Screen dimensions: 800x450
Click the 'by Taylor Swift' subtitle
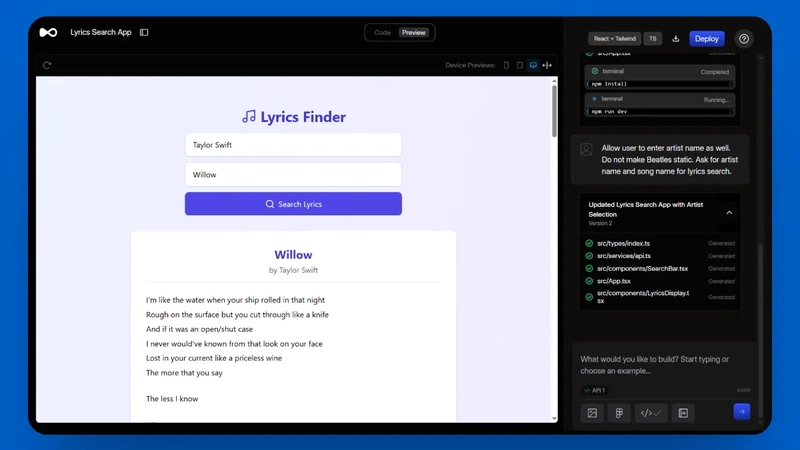click(293, 270)
